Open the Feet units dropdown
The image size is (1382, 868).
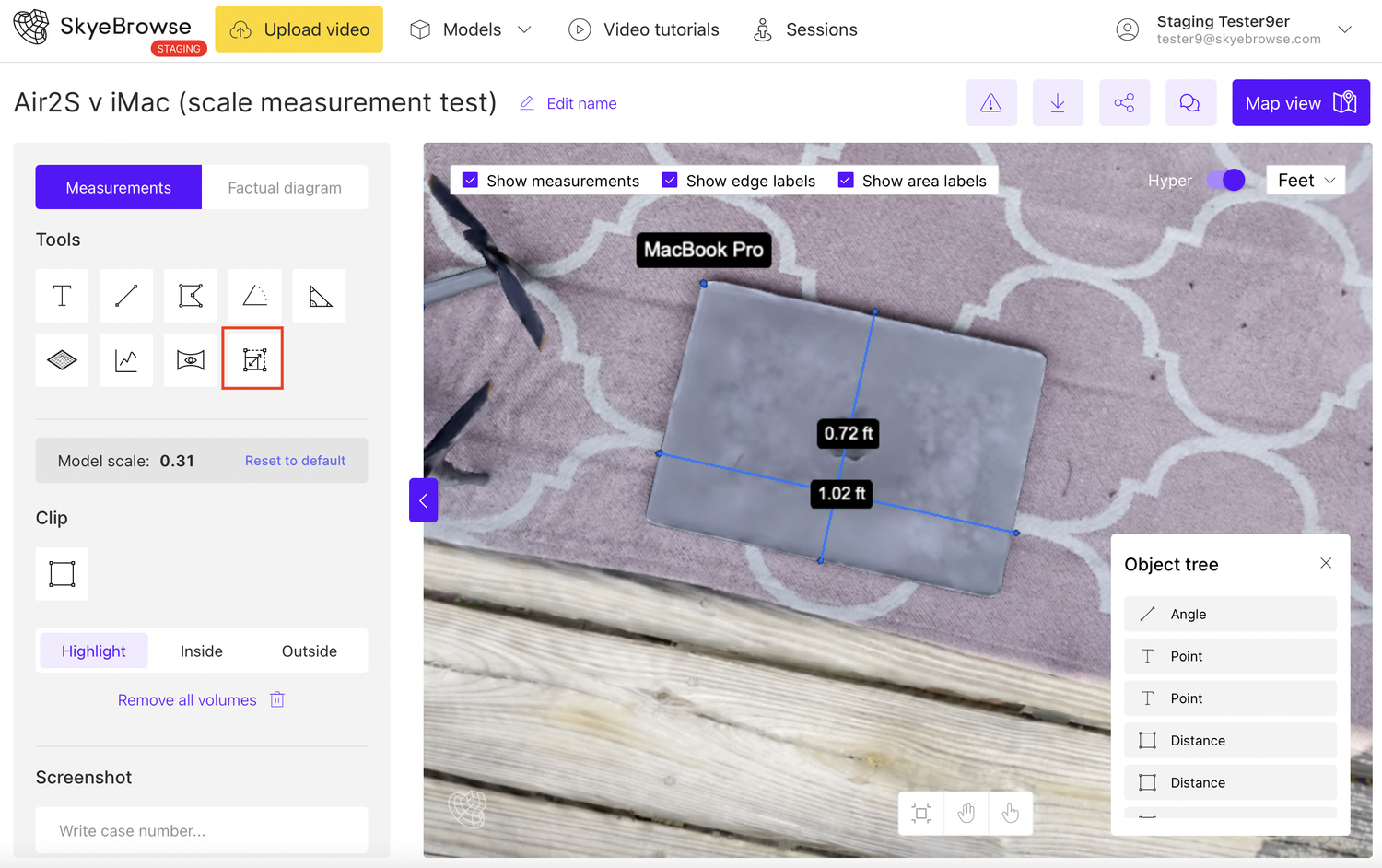(x=1306, y=180)
